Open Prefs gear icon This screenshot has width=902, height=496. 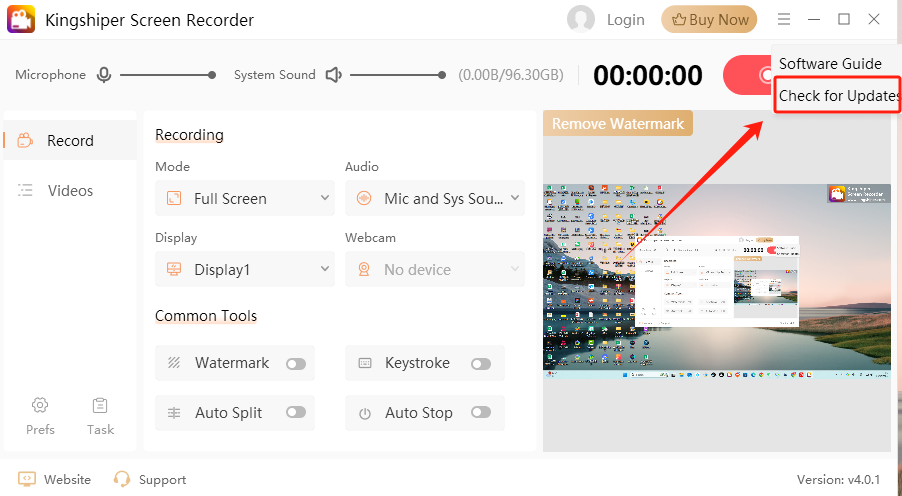40,406
